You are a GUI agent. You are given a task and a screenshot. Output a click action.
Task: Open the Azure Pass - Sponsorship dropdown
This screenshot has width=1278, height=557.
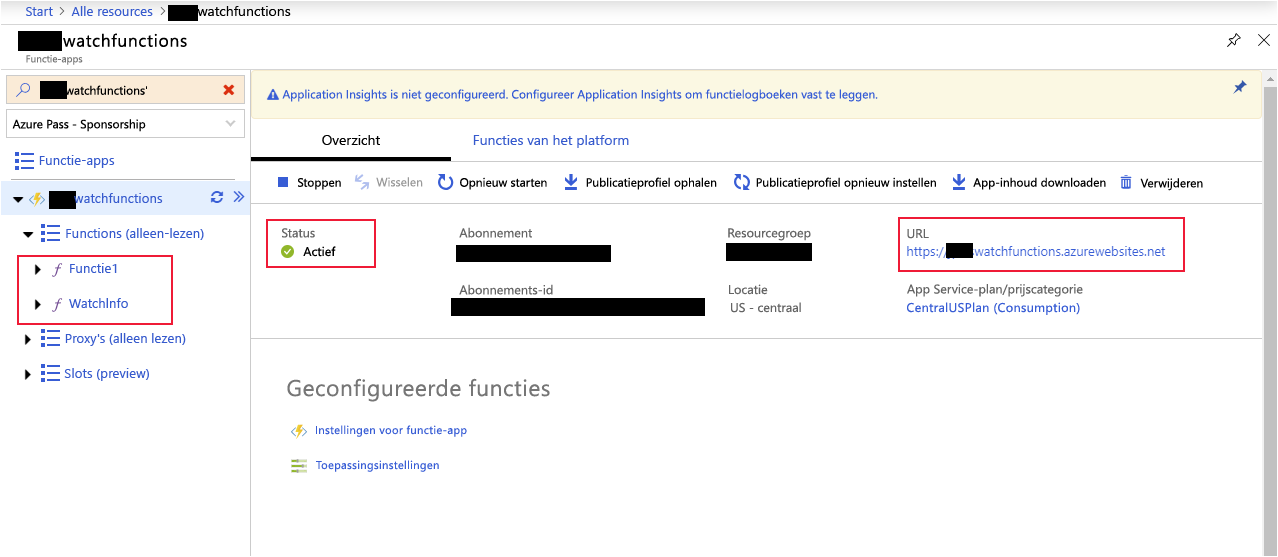[125, 124]
